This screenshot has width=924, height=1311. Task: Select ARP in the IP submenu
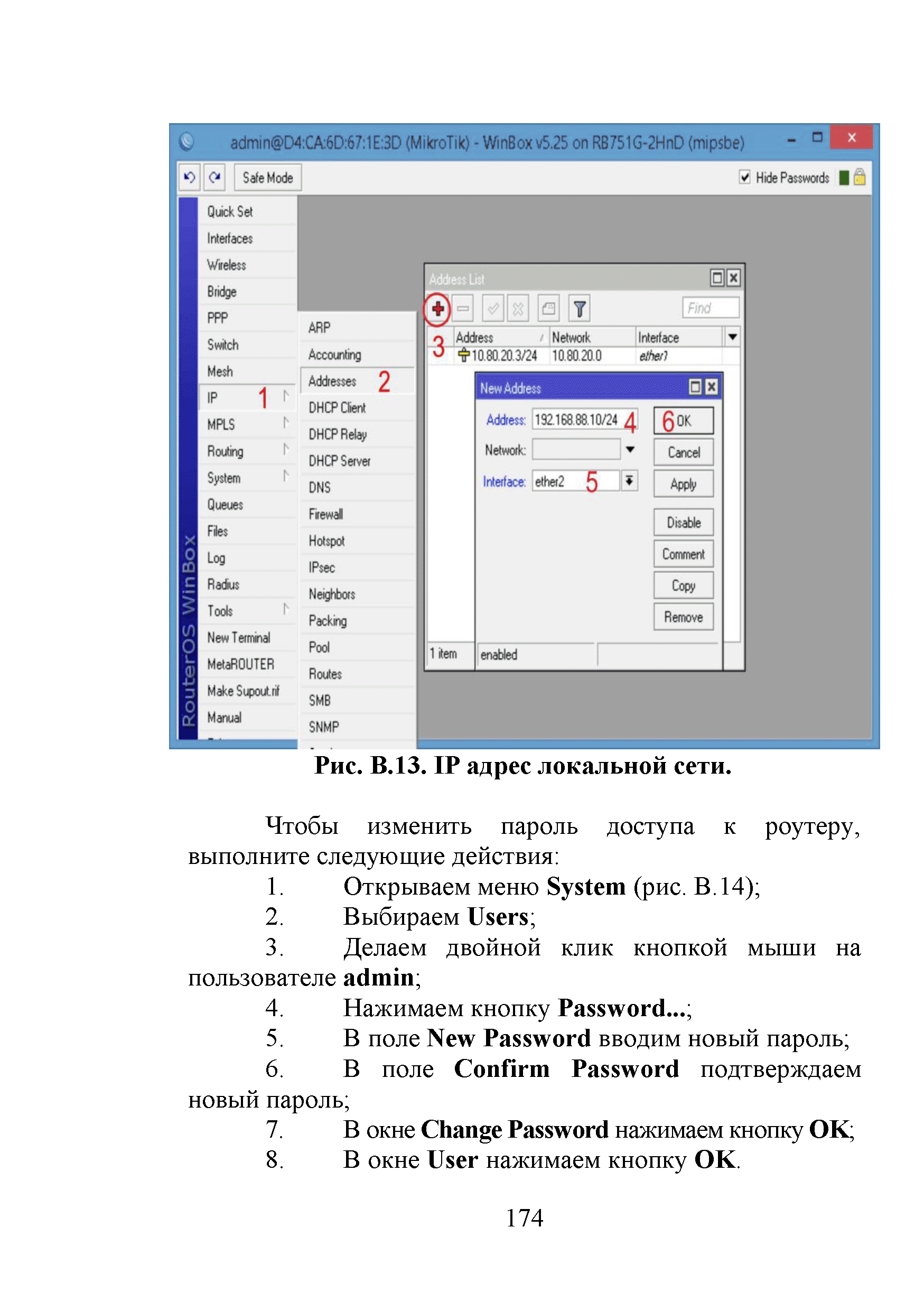(x=357, y=327)
